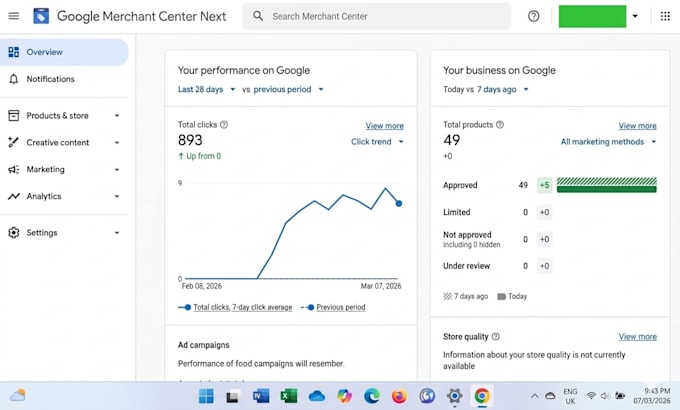Open Microsoft Edge from taskbar
680x410 pixels.
tap(372, 396)
